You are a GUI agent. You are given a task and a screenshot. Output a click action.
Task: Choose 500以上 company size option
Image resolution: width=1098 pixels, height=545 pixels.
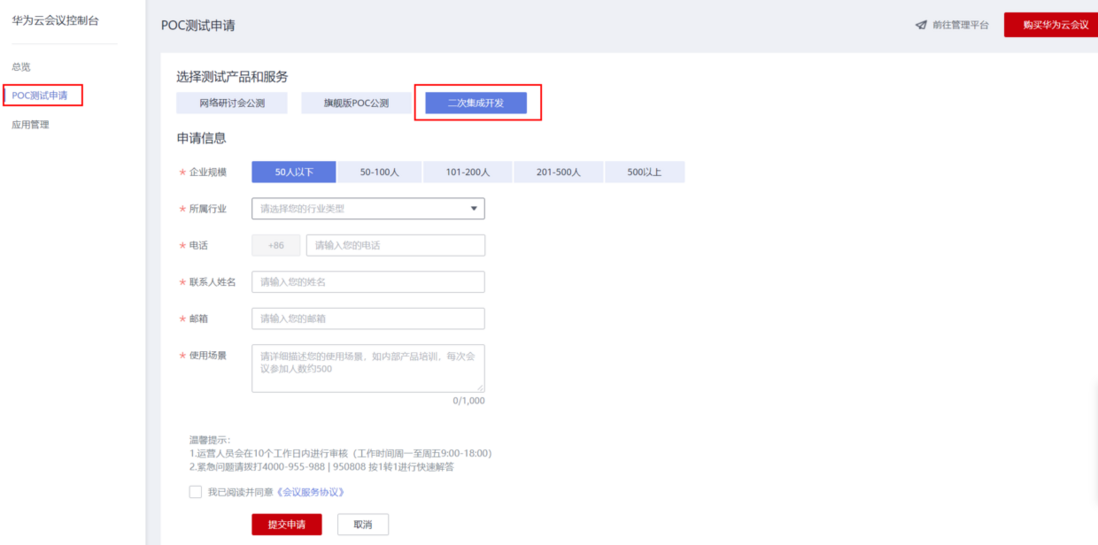[x=645, y=172]
